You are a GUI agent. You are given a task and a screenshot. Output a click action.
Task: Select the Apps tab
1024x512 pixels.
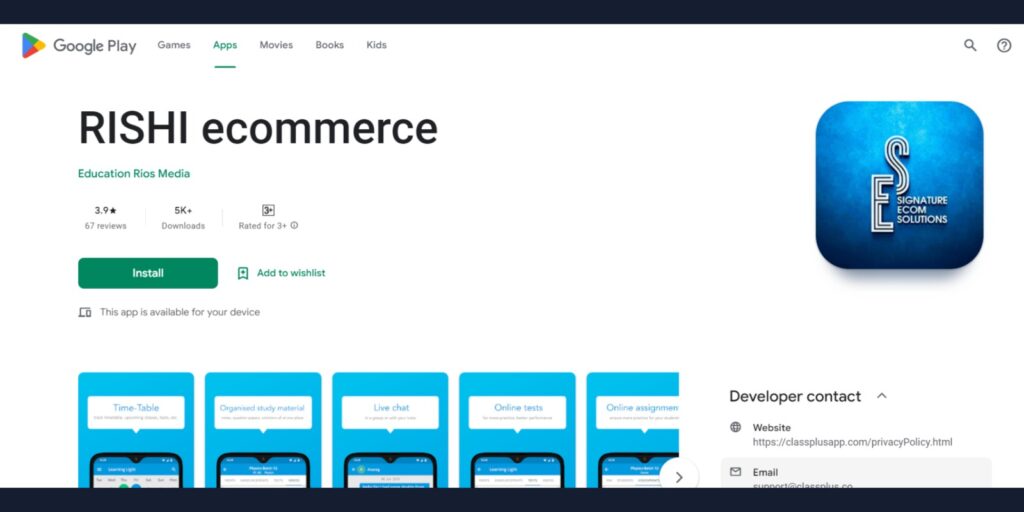[225, 45]
